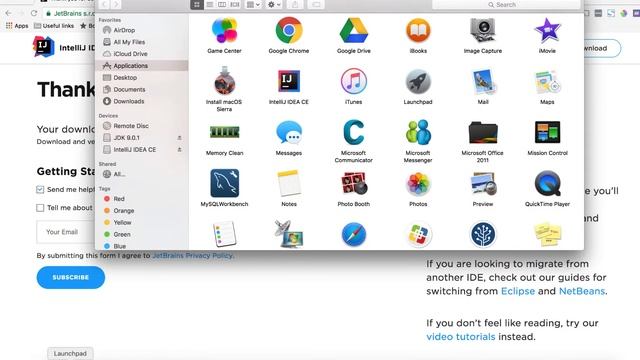Click the SUBSCRIBE button on webpage
Image resolution: width=640 pixels, height=360 pixels.
click(x=71, y=277)
